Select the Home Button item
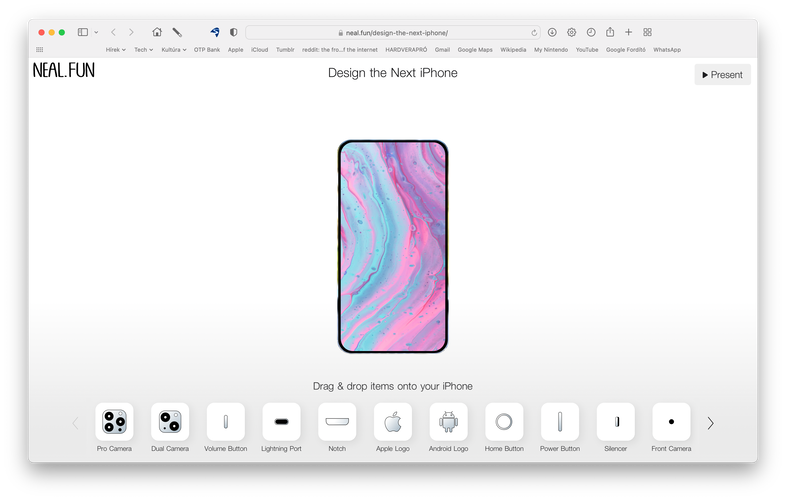The height and width of the screenshot is (500, 786). tap(504, 422)
